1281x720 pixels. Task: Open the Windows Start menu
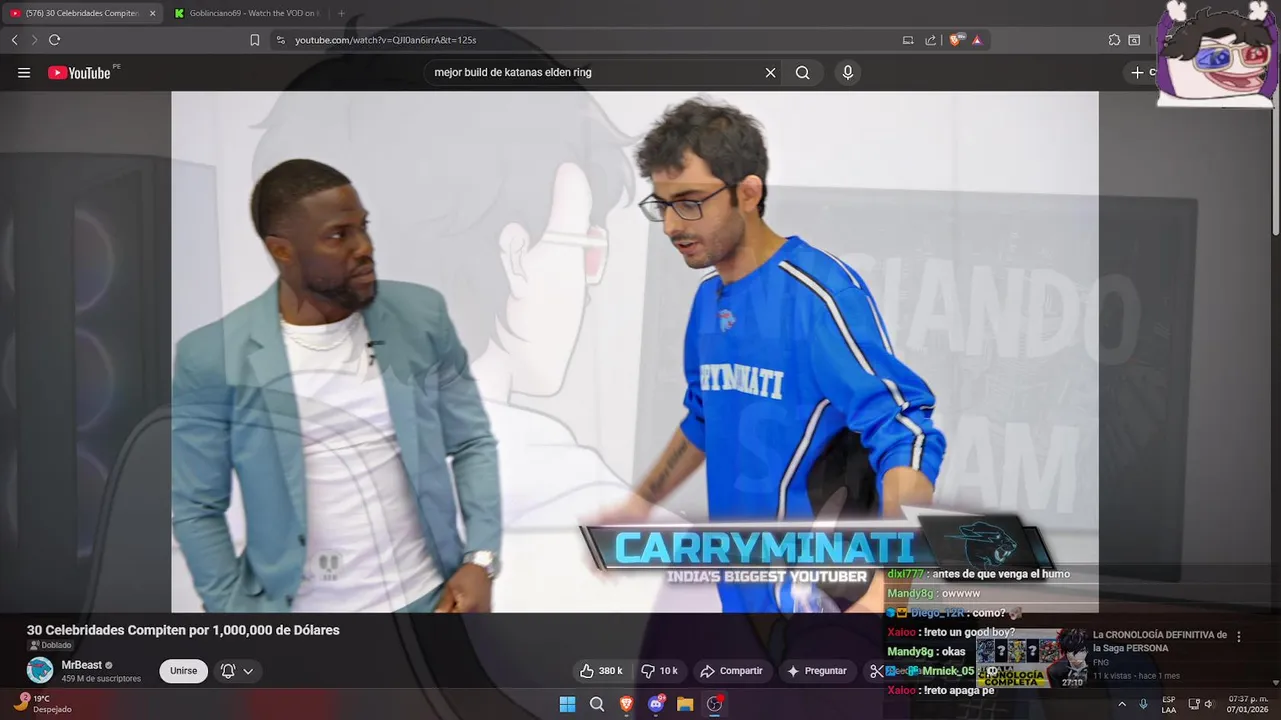coord(567,704)
